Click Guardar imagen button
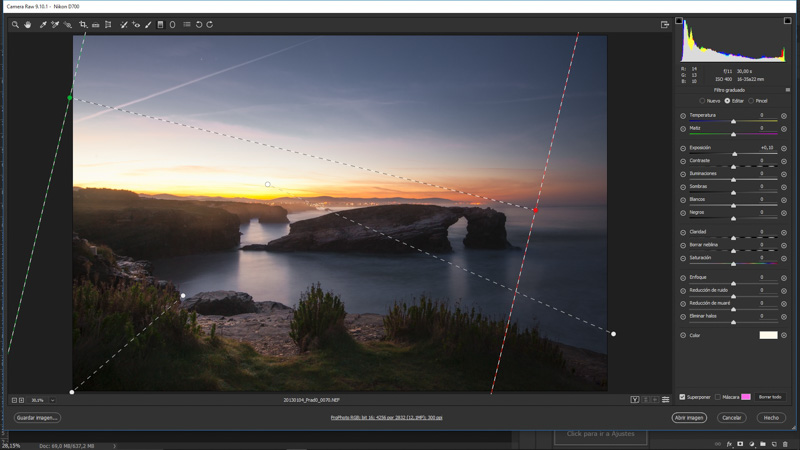 (x=37, y=418)
